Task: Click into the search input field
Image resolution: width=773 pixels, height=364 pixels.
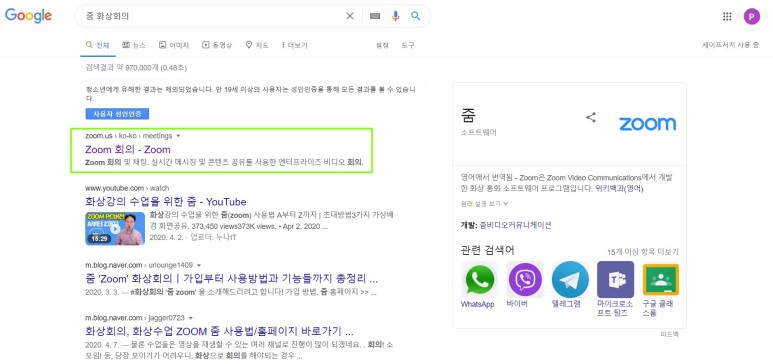Action: (212, 16)
